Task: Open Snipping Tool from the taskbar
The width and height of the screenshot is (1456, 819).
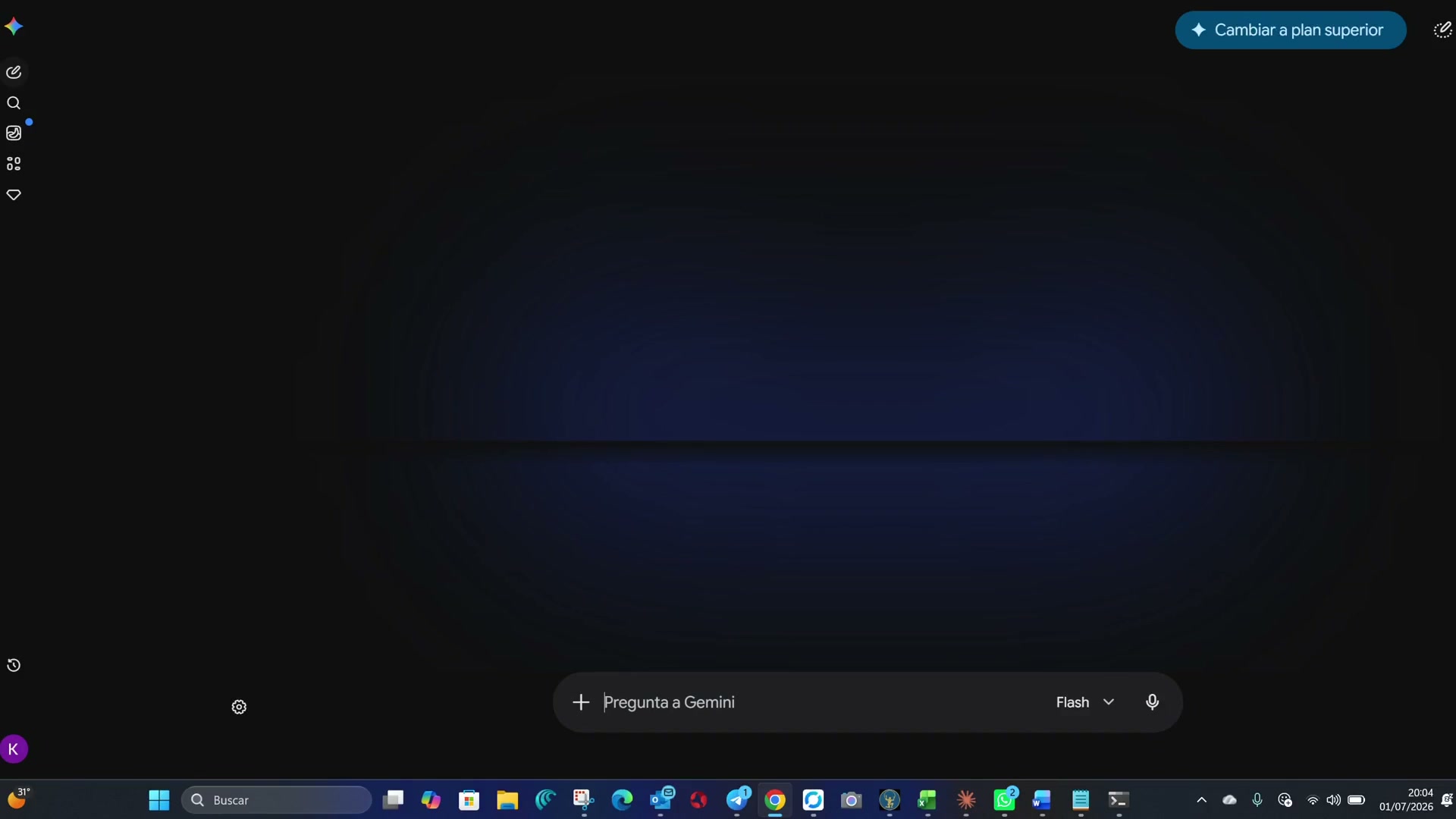Action: [x=583, y=800]
